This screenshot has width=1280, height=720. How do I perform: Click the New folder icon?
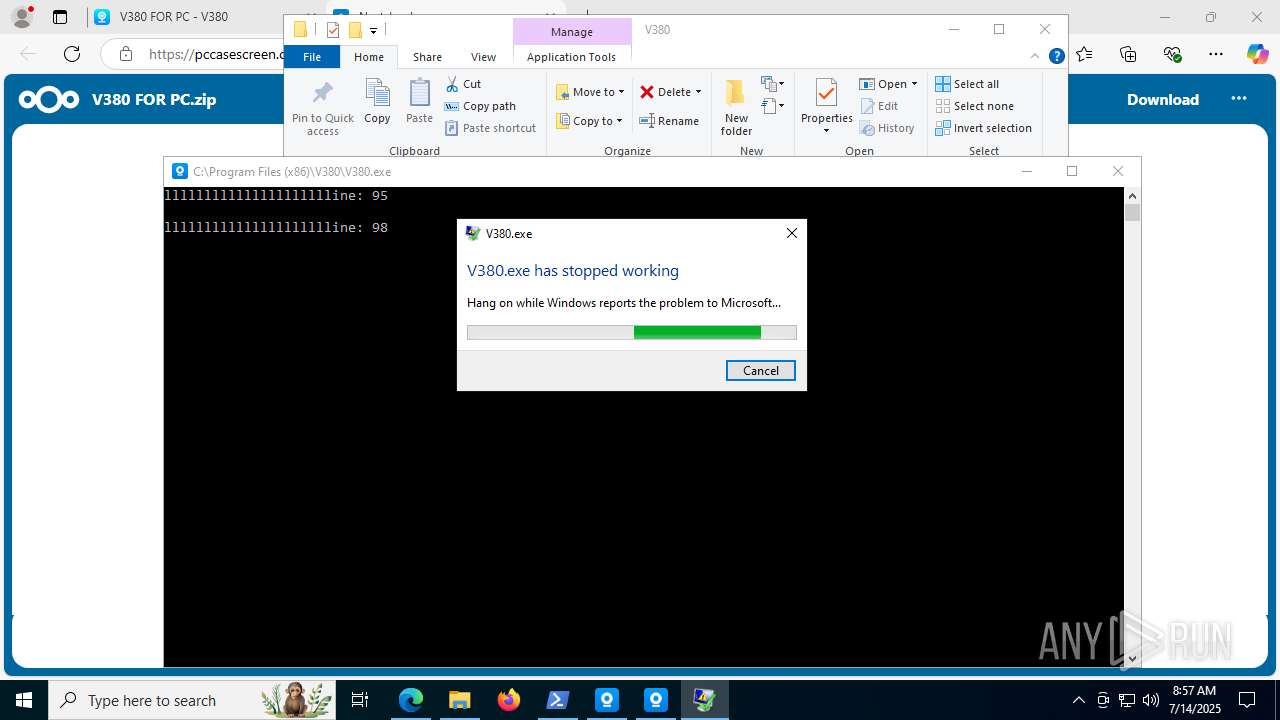[736, 93]
